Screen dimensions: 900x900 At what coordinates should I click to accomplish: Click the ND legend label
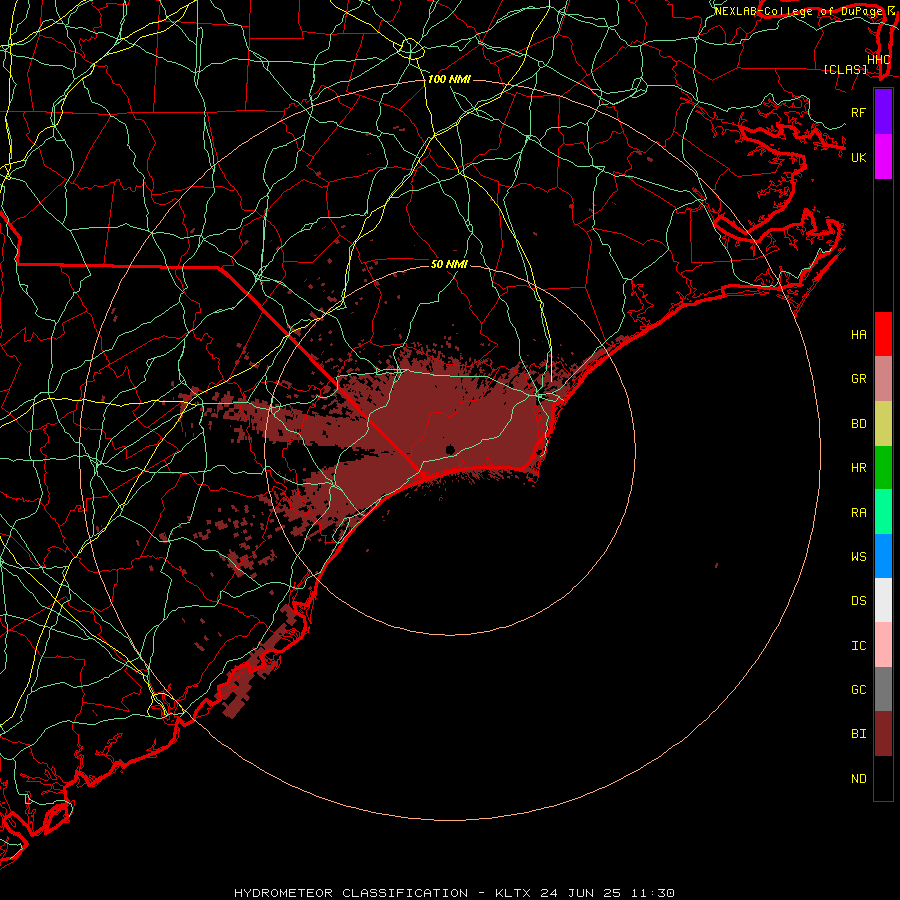[858, 779]
